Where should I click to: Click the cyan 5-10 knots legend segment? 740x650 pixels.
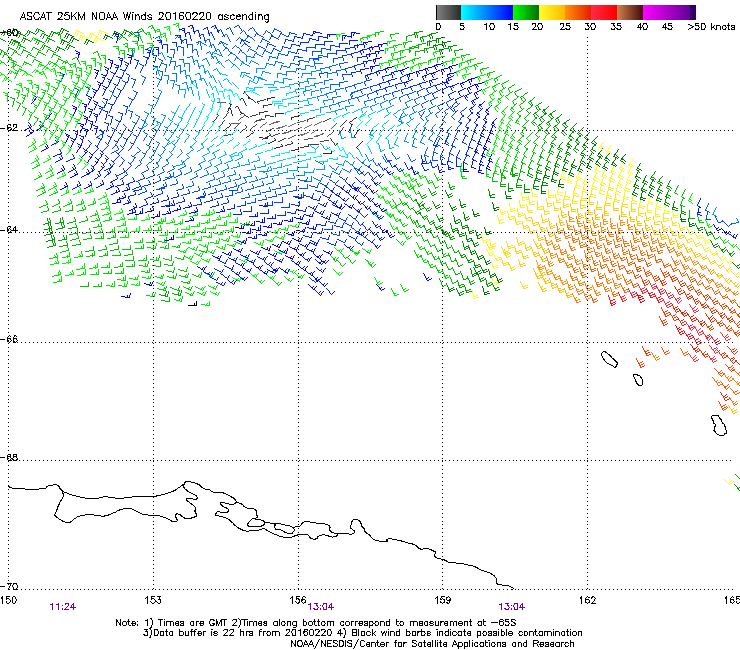pyautogui.click(x=474, y=12)
